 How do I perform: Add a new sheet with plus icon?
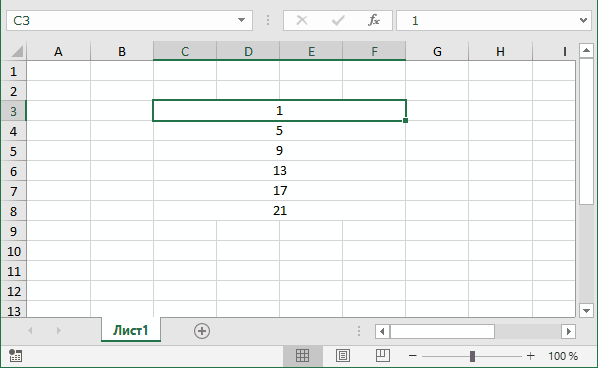click(x=202, y=331)
